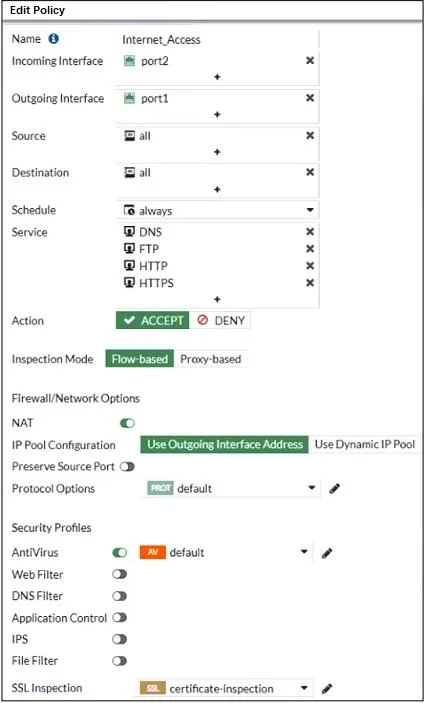
Task: Disable the NAT toggle
Action: pos(127,423)
